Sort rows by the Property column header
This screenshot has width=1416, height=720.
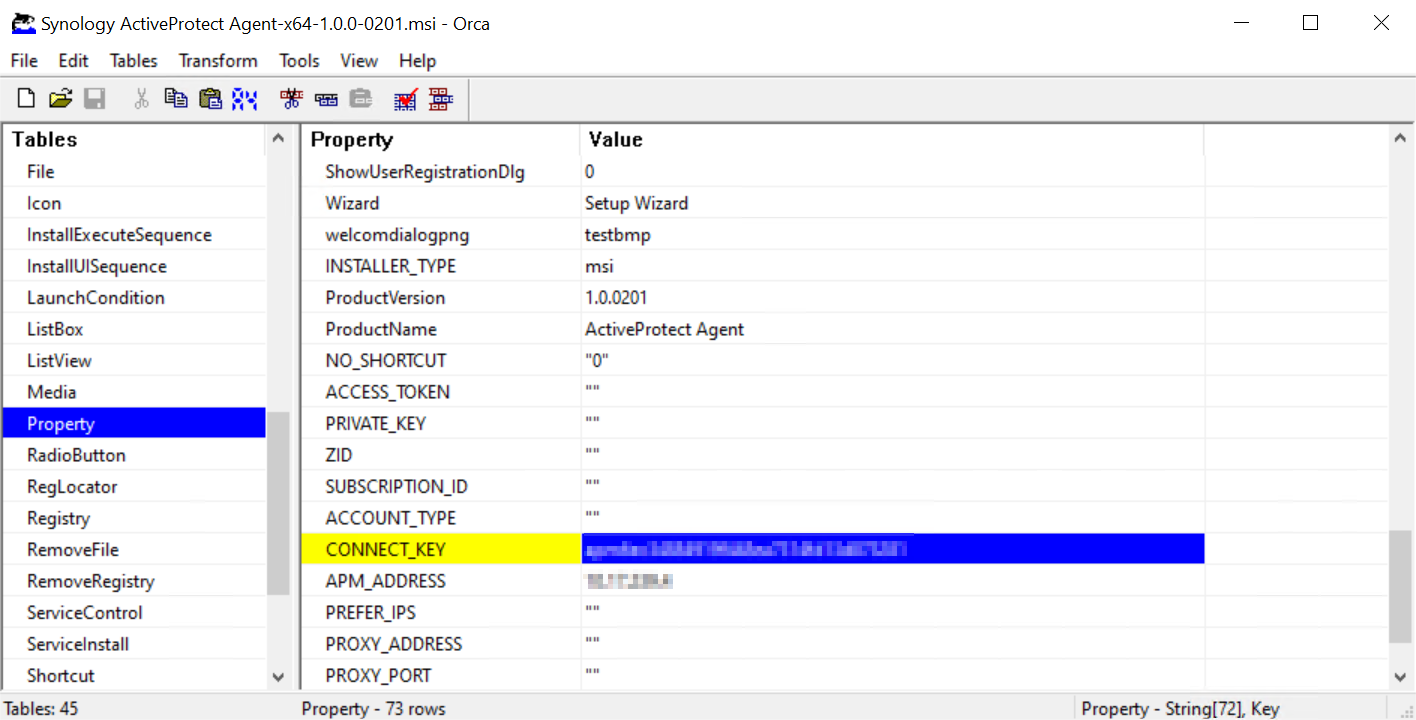click(441, 140)
